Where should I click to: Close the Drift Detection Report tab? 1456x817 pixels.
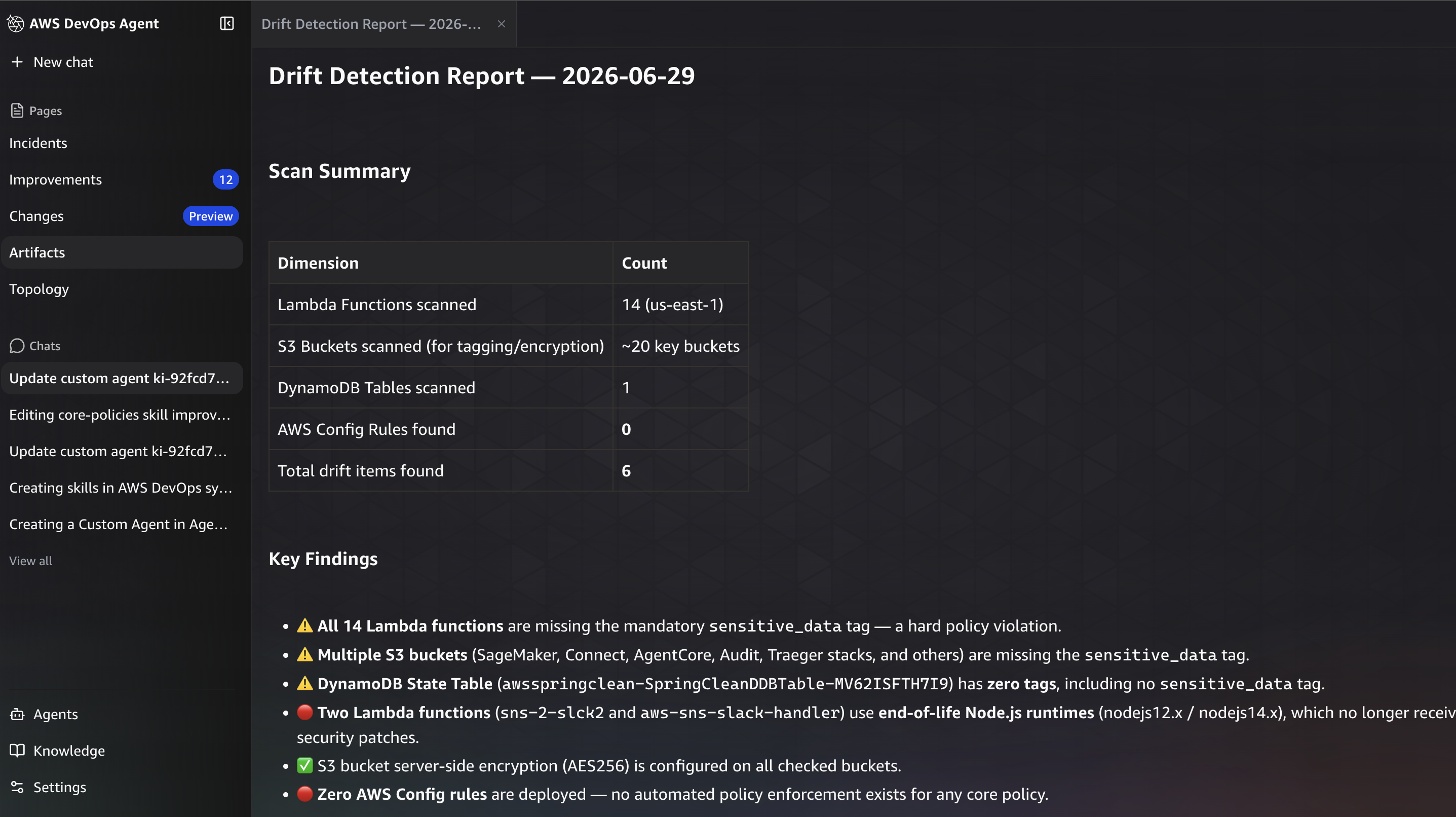click(502, 24)
